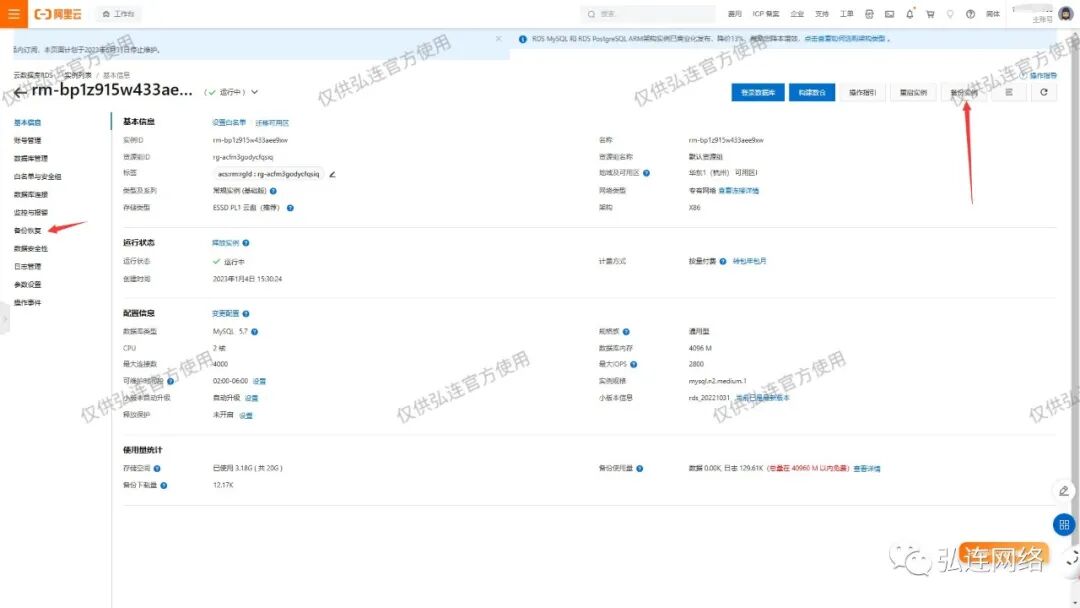
Task: Expand the running status dropdown chevron
Action: click(x=254, y=92)
